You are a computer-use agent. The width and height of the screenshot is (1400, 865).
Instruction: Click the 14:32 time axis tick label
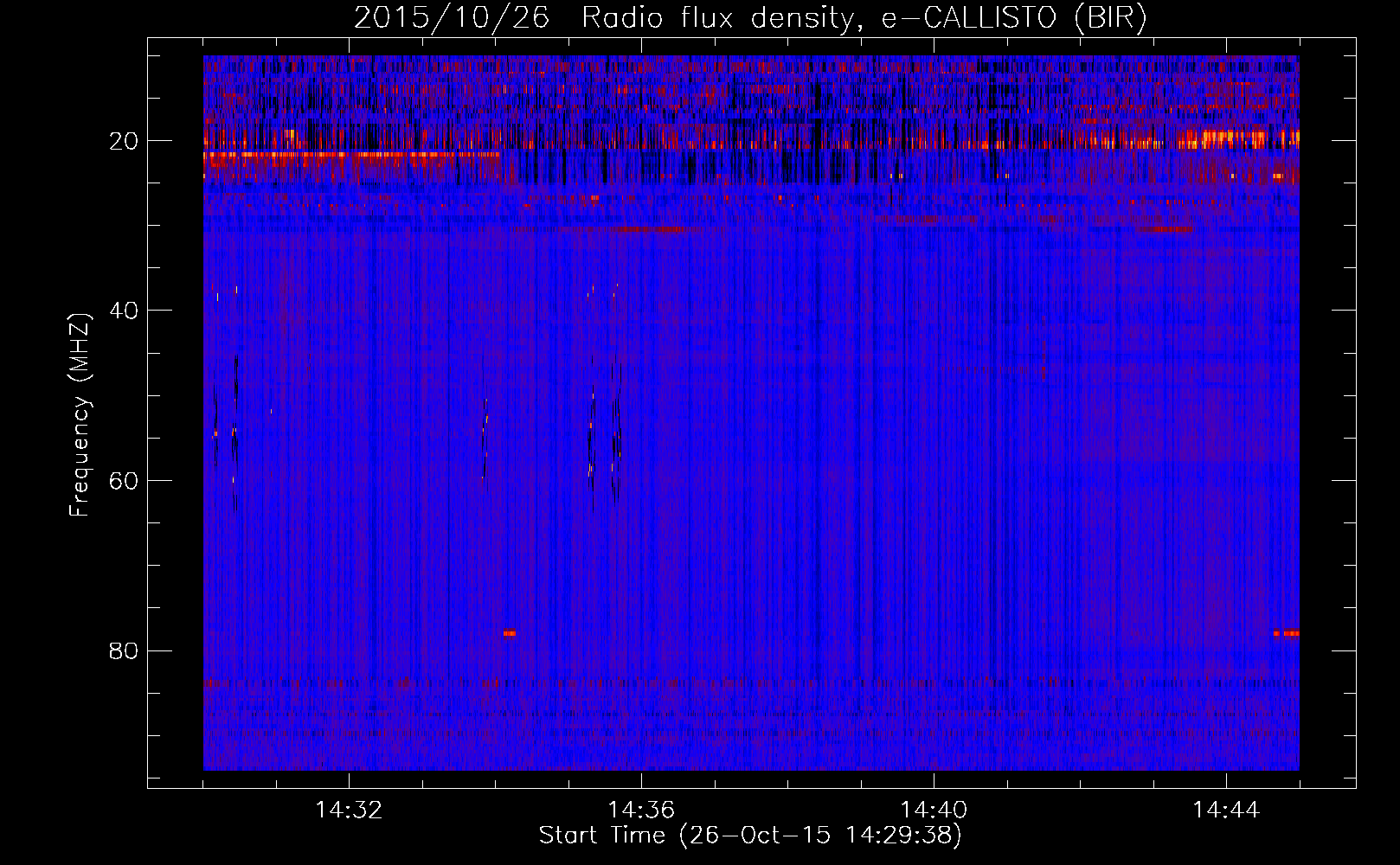tap(349, 810)
